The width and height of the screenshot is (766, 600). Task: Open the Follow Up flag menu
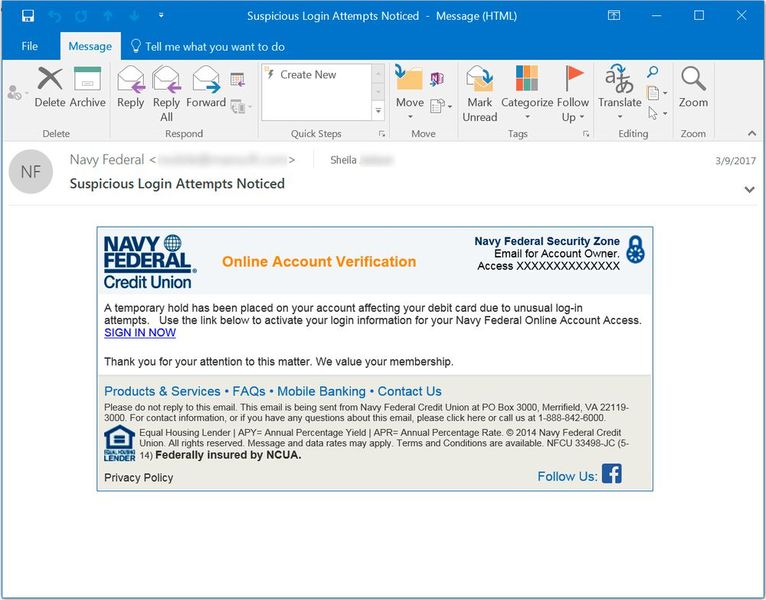[x=573, y=94]
